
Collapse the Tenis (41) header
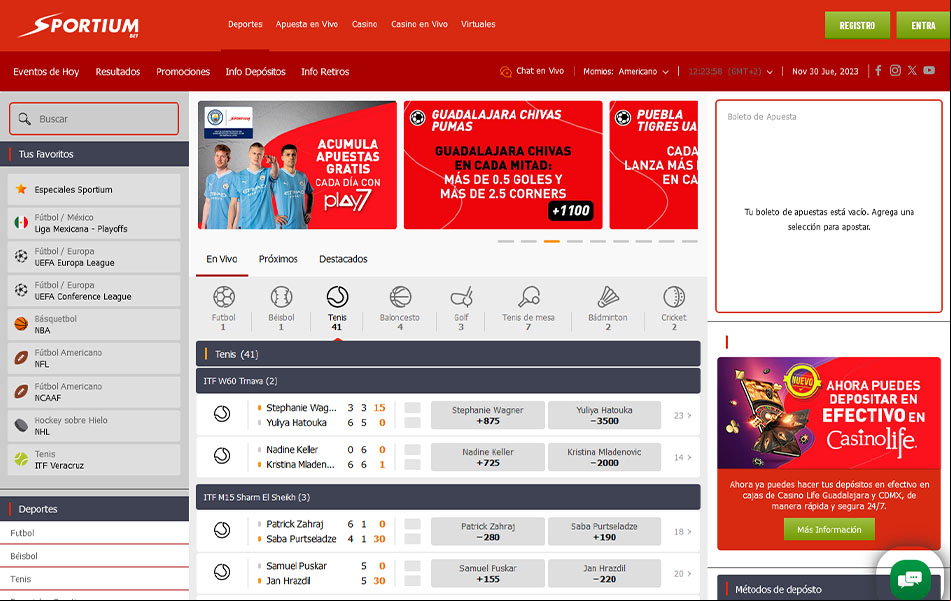click(x=448, y=354)
